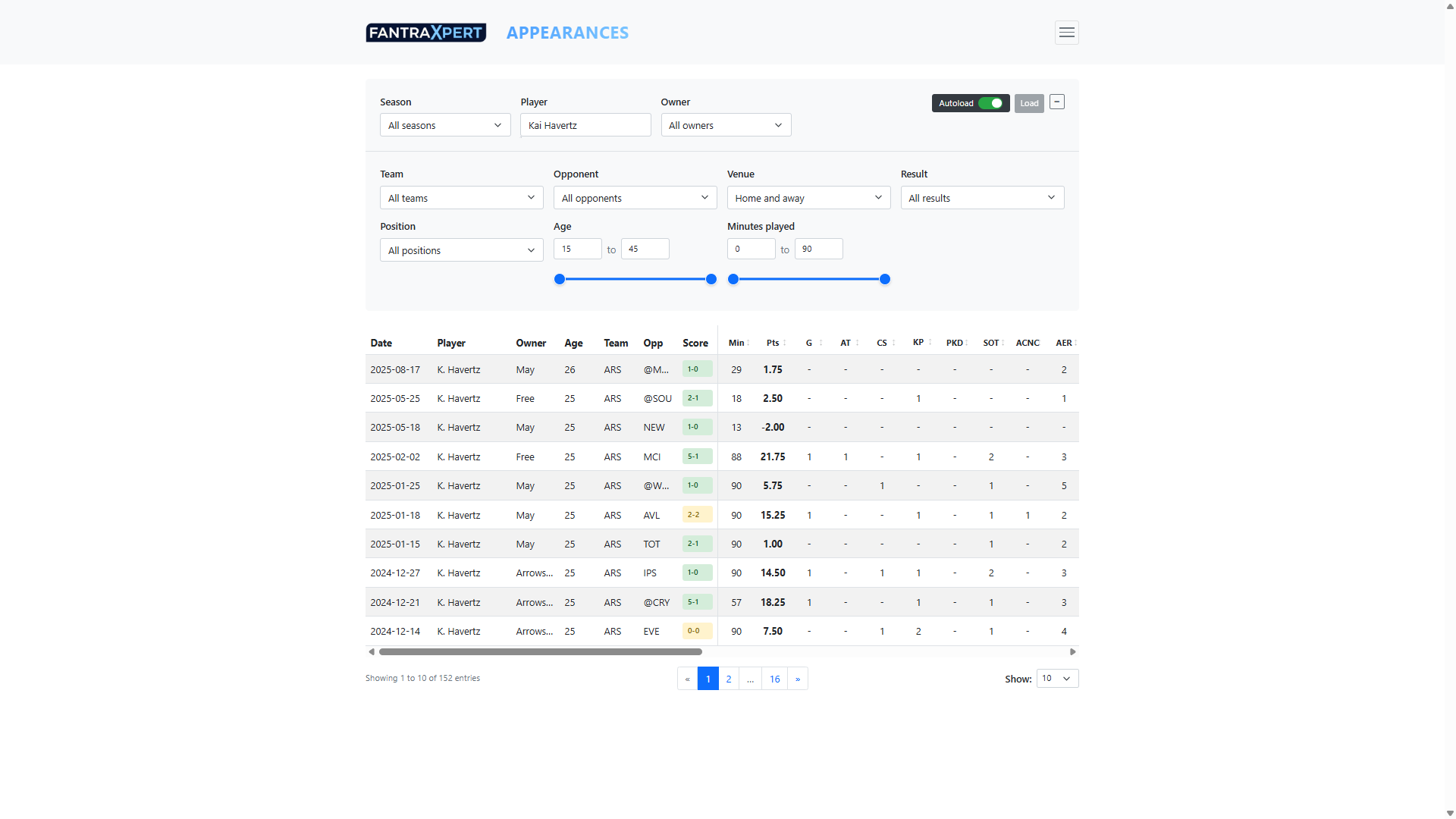Open the Position dropdown
Image resolution: width=1456 pixels, height=819 pixels.
click(461, 250)
